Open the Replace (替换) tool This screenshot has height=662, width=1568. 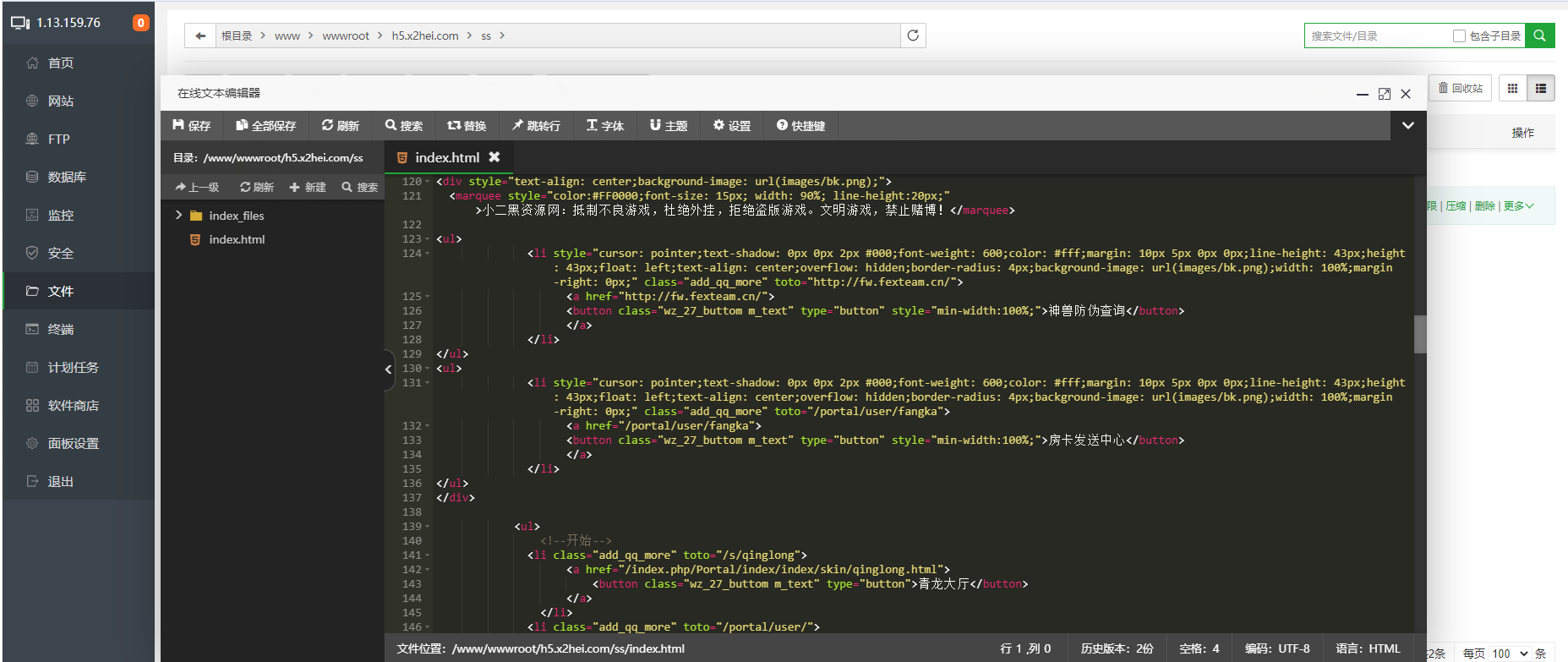tap(467, 126)
